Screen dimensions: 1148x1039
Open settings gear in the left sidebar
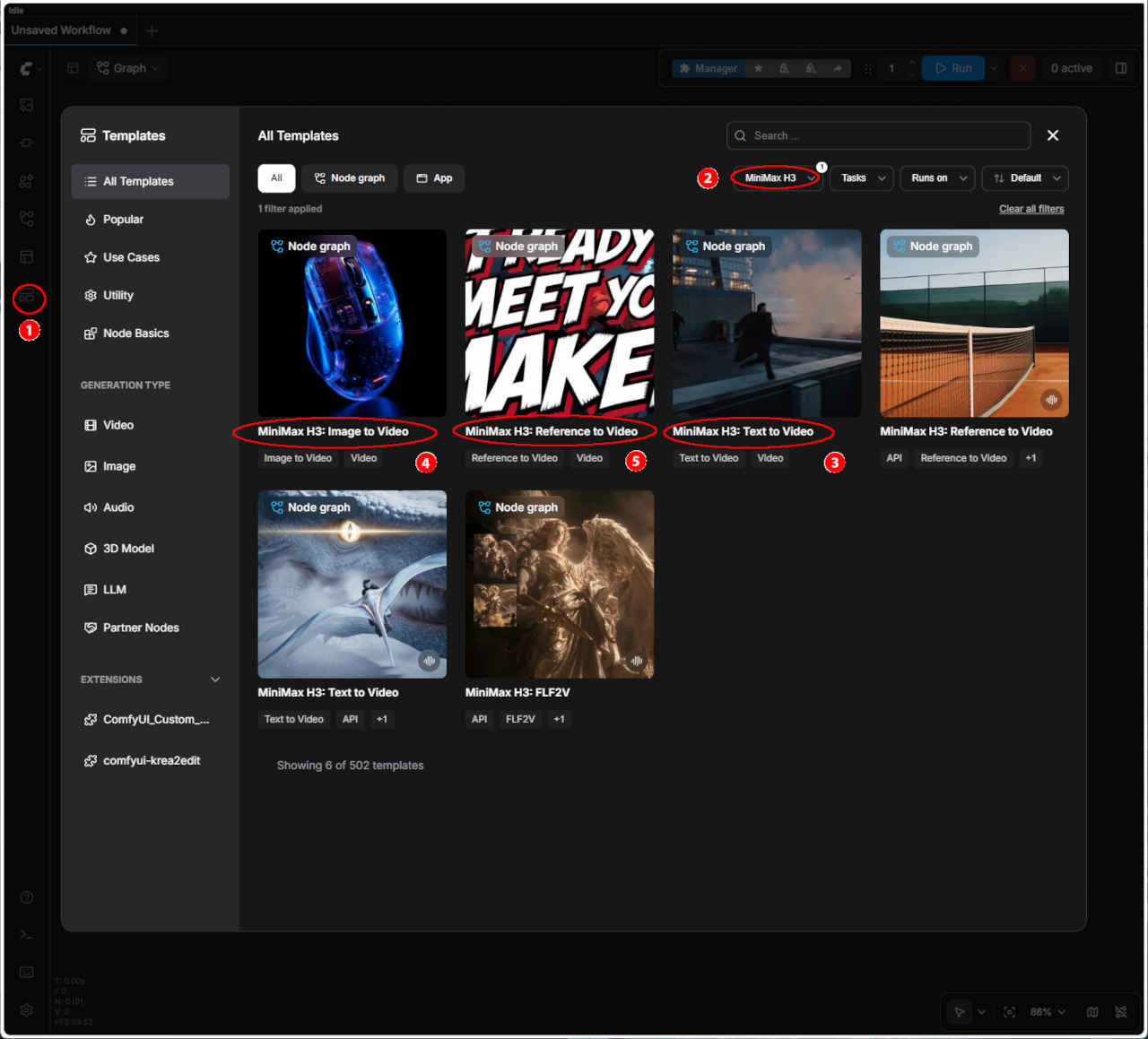27,1010
